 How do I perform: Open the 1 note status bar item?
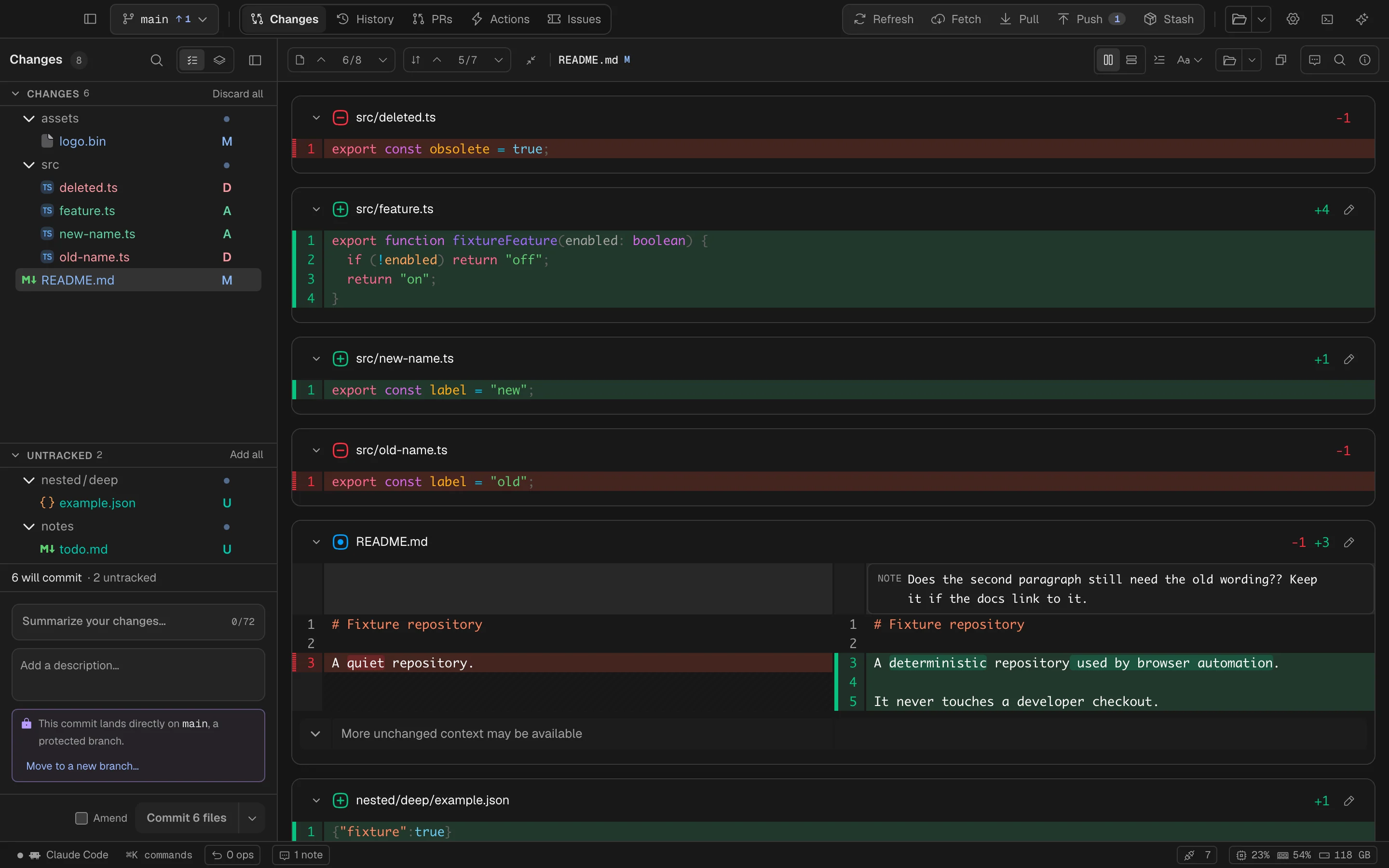point(301,855)
